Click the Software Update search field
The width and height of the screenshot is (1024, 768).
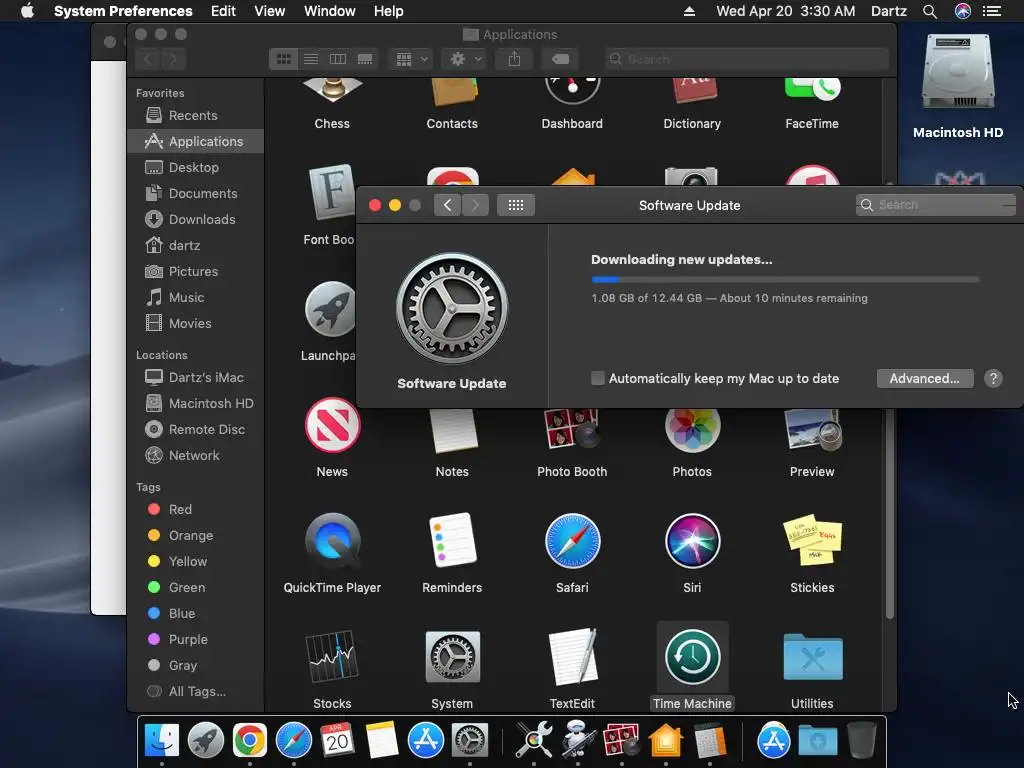936,205
